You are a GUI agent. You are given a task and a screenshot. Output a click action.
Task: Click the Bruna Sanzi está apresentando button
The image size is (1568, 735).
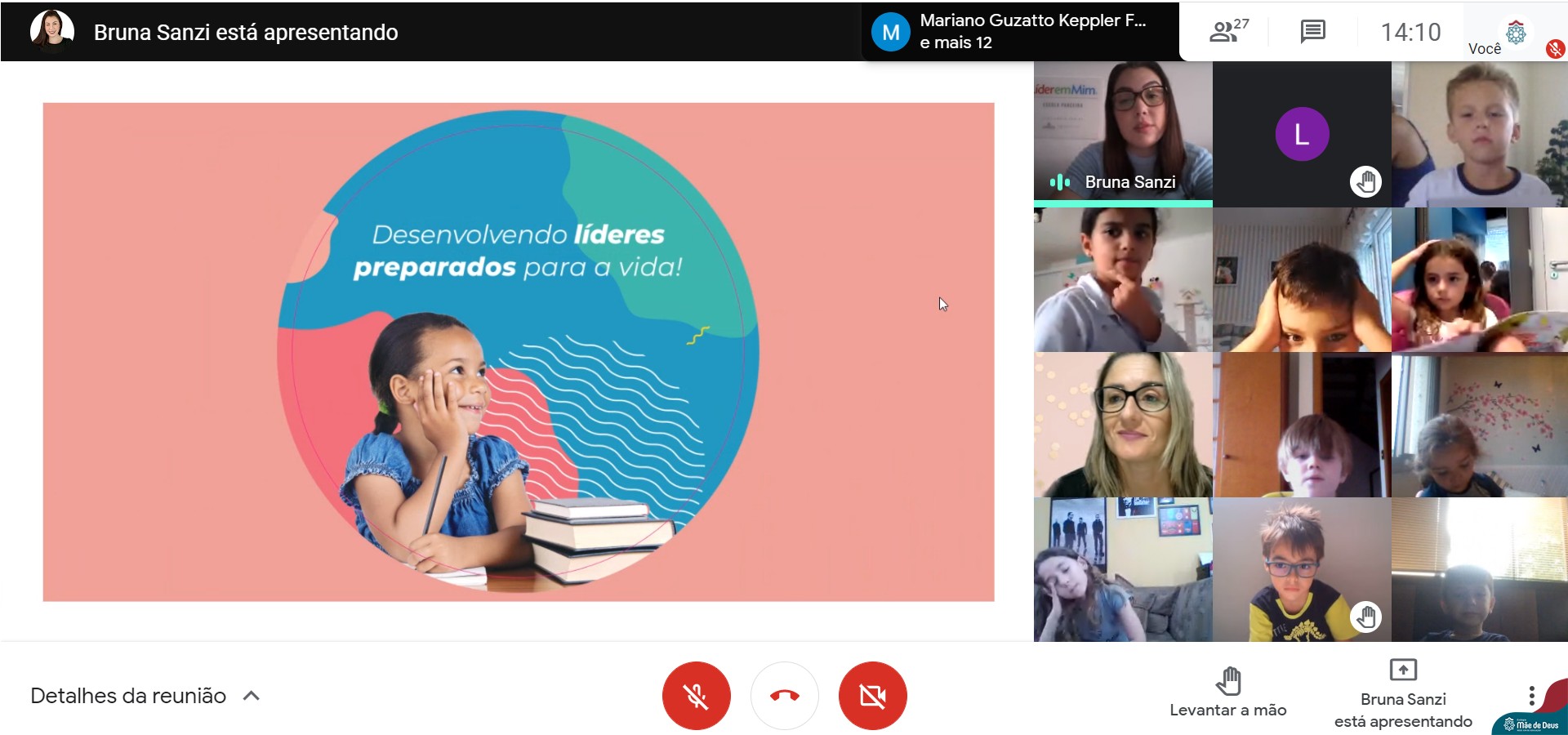[x=1402, y=694]
